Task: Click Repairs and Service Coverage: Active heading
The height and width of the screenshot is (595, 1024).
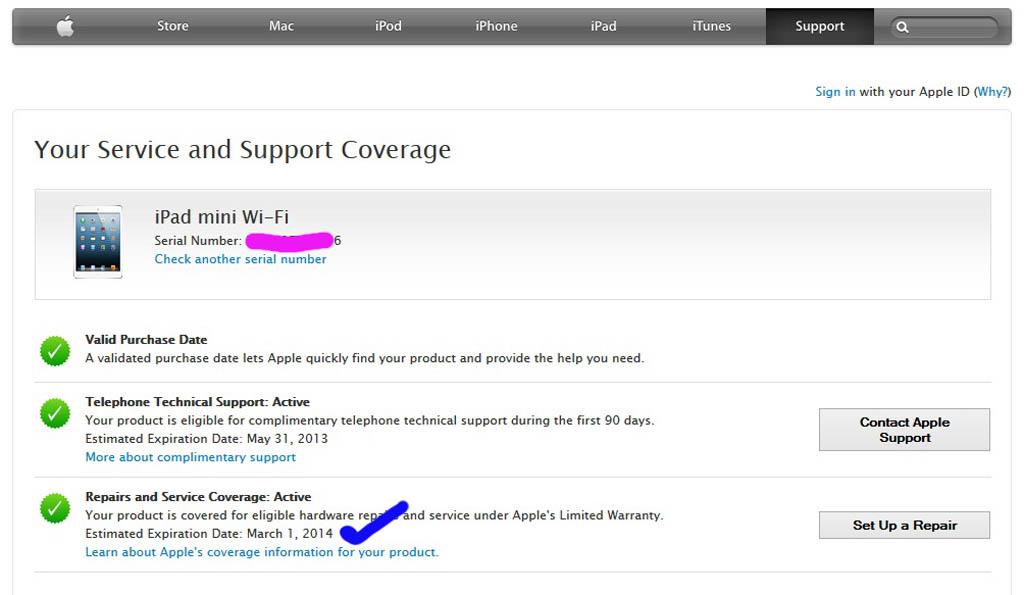Action: [199, 496]
